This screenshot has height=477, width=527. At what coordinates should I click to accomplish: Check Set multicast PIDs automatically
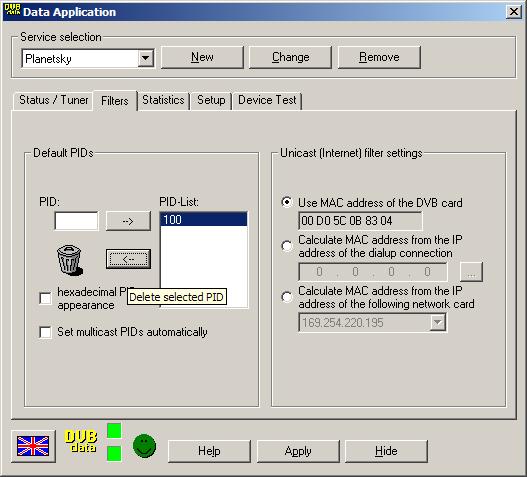[x=45, y=332]
